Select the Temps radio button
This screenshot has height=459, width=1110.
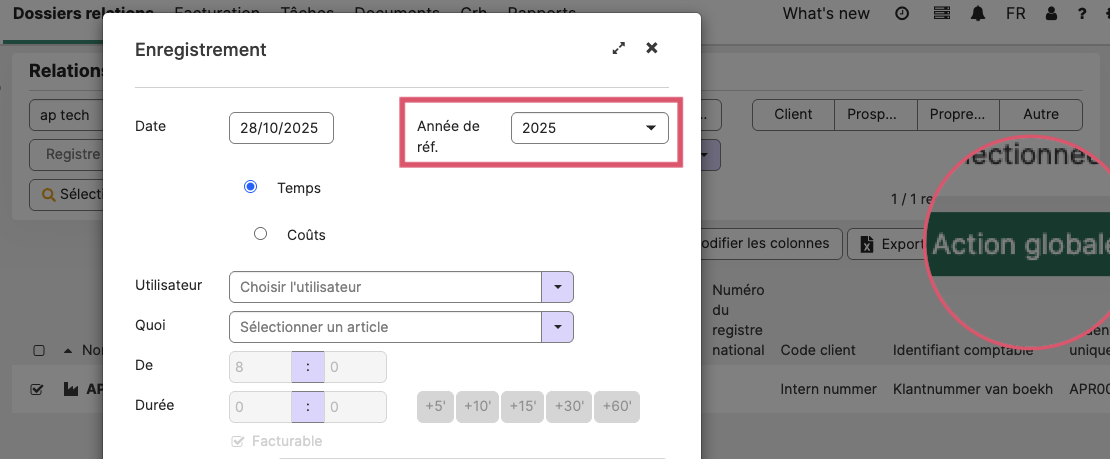click(x=250, y=187)
